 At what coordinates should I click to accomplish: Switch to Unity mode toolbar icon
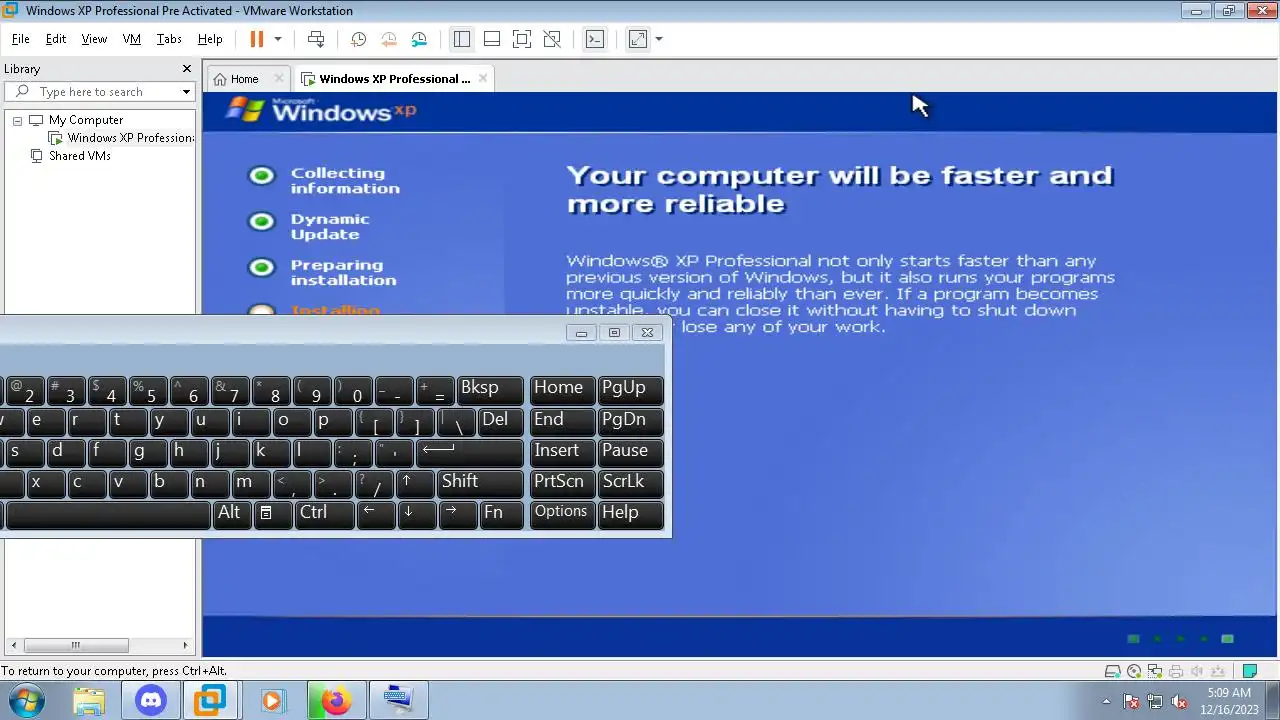tap(552, 39)
